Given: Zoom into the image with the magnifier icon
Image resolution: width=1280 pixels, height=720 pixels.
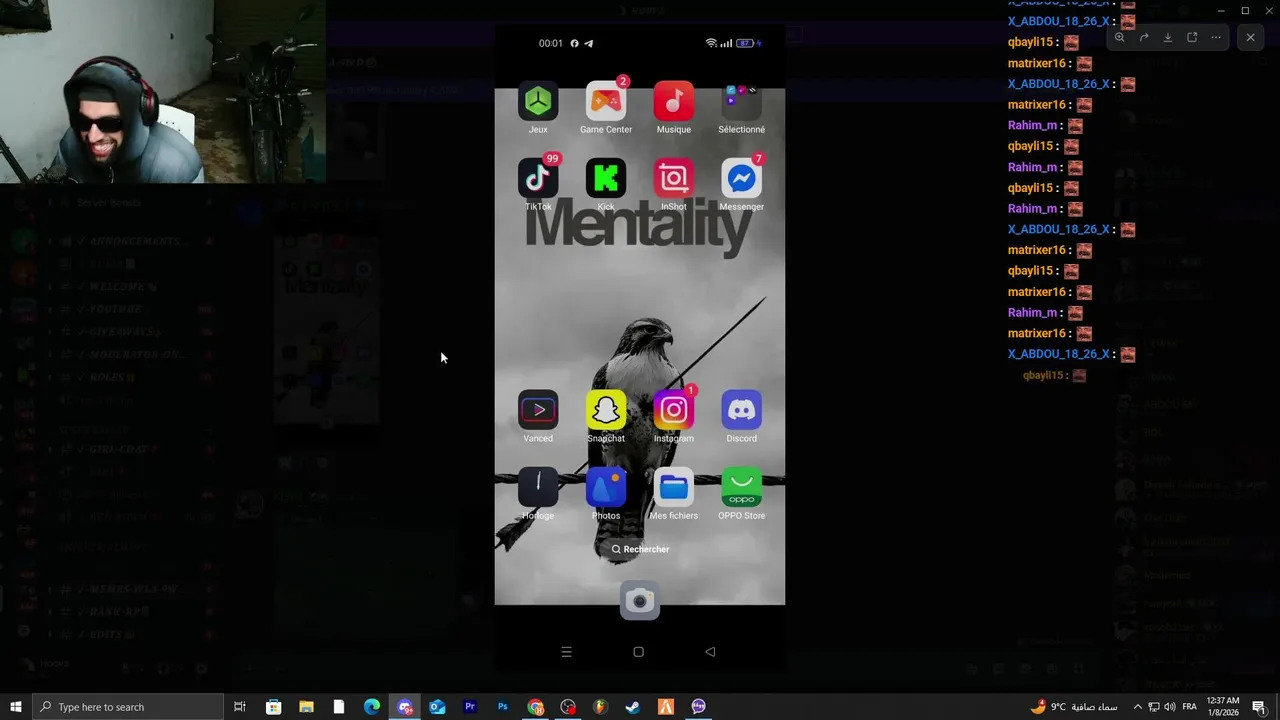Looking at the screenshot, I should click(x=1120, y=37).
